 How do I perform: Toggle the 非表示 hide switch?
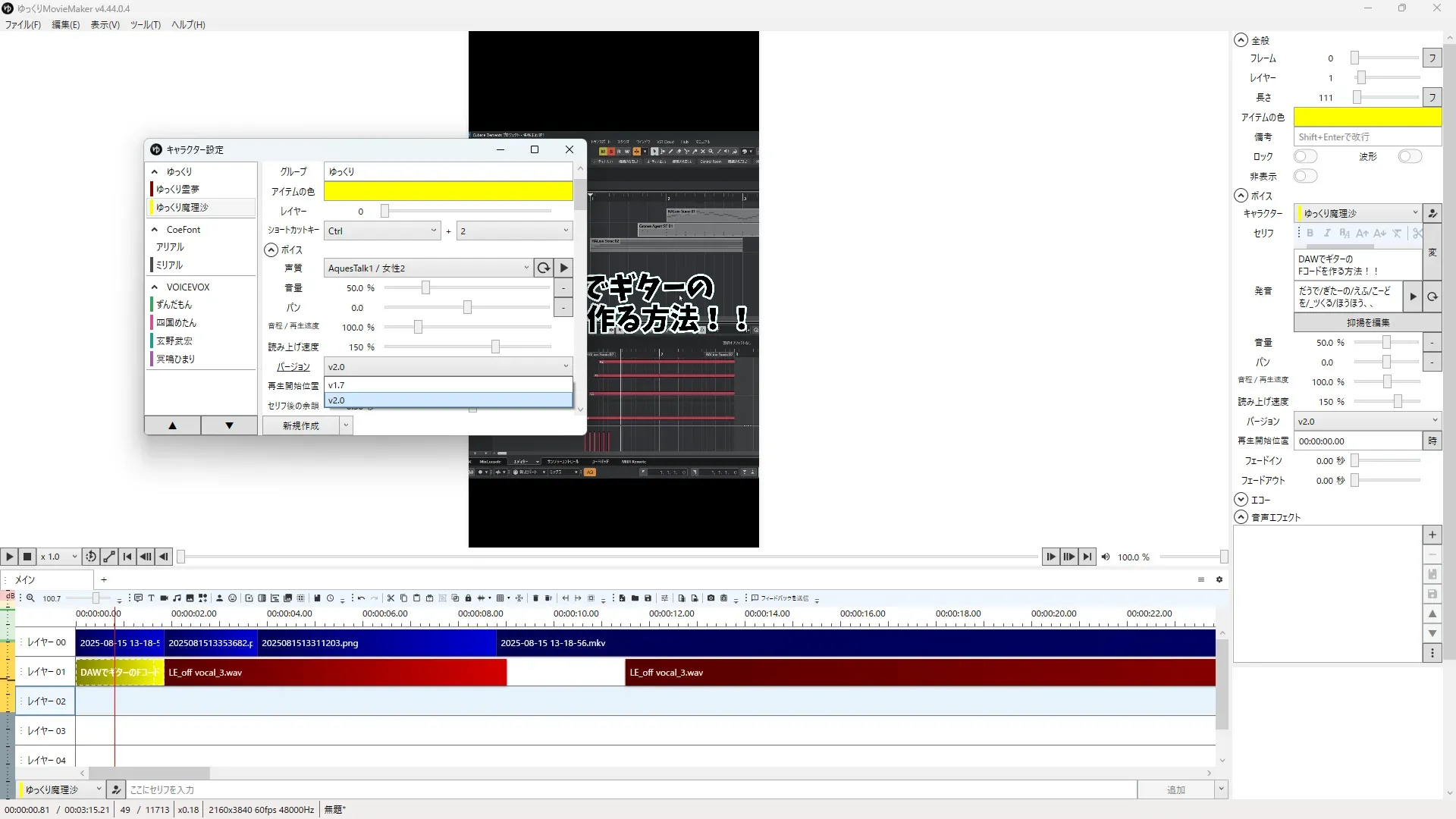click(x=1305, y=176)
